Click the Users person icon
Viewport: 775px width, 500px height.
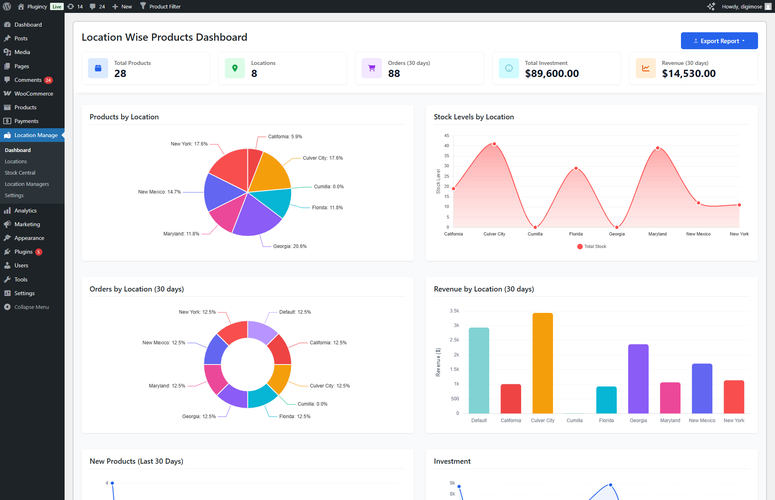(x=7, y=265)
